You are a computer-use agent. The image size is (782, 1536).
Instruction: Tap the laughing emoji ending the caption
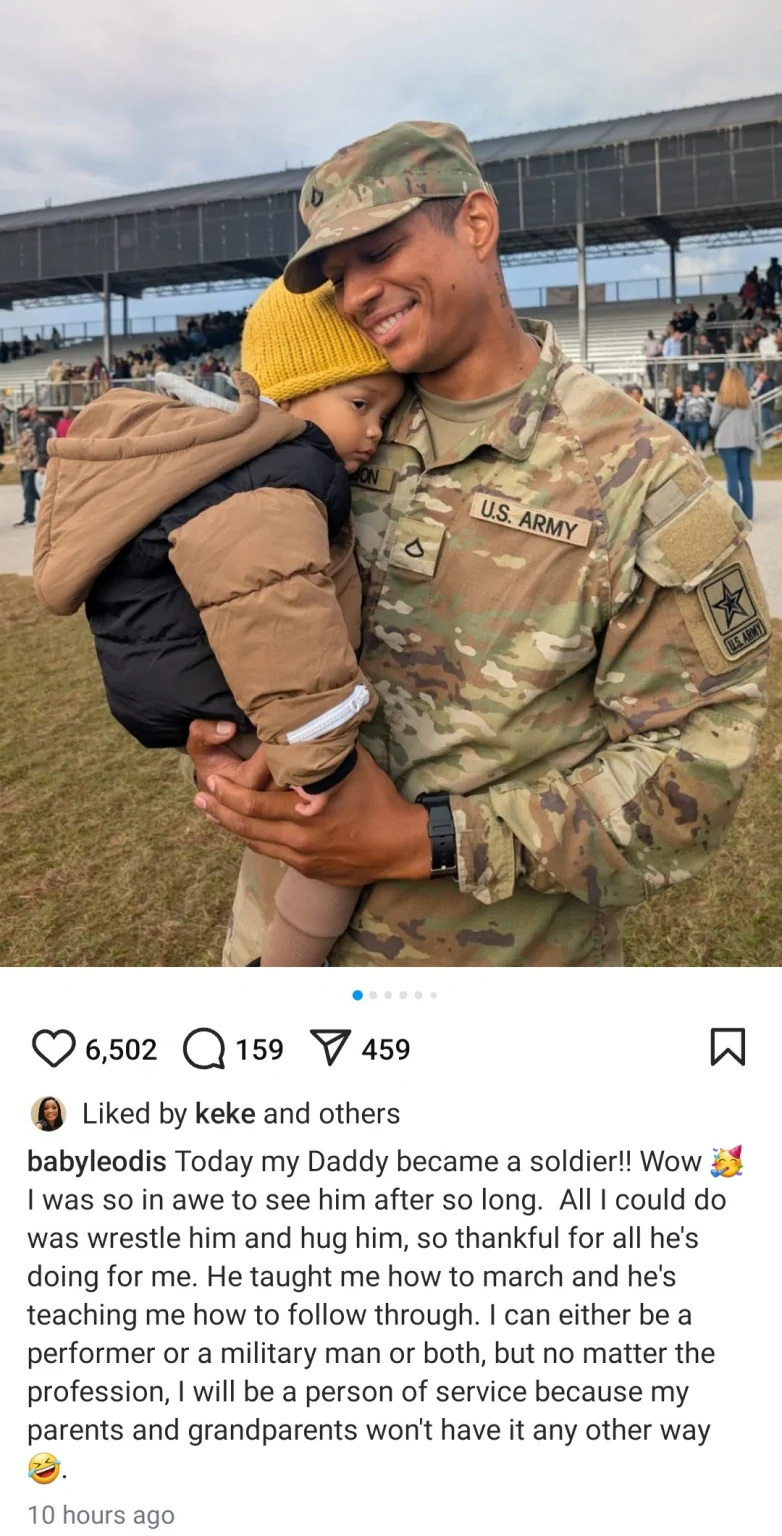point(44,1468)
